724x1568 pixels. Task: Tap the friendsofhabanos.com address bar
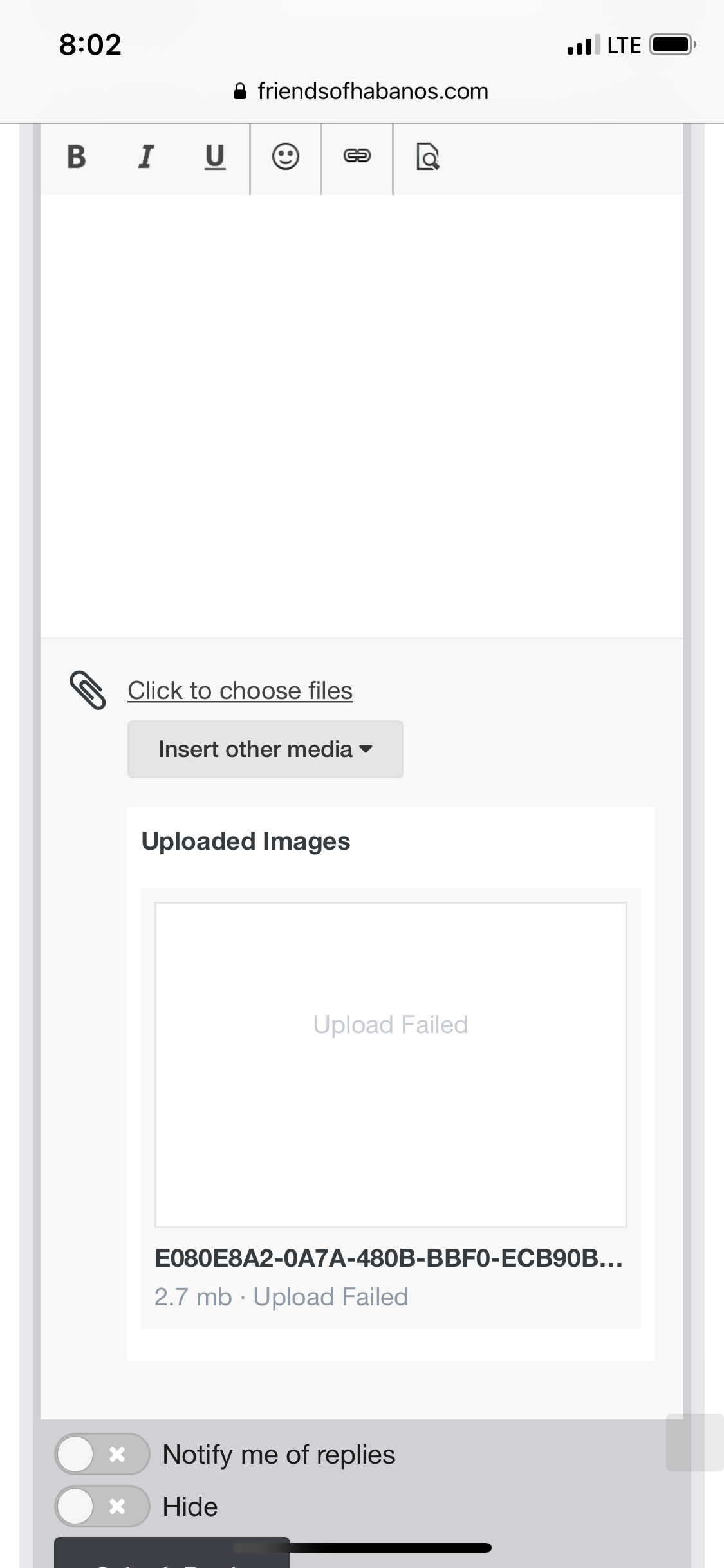tap(362, 91)
